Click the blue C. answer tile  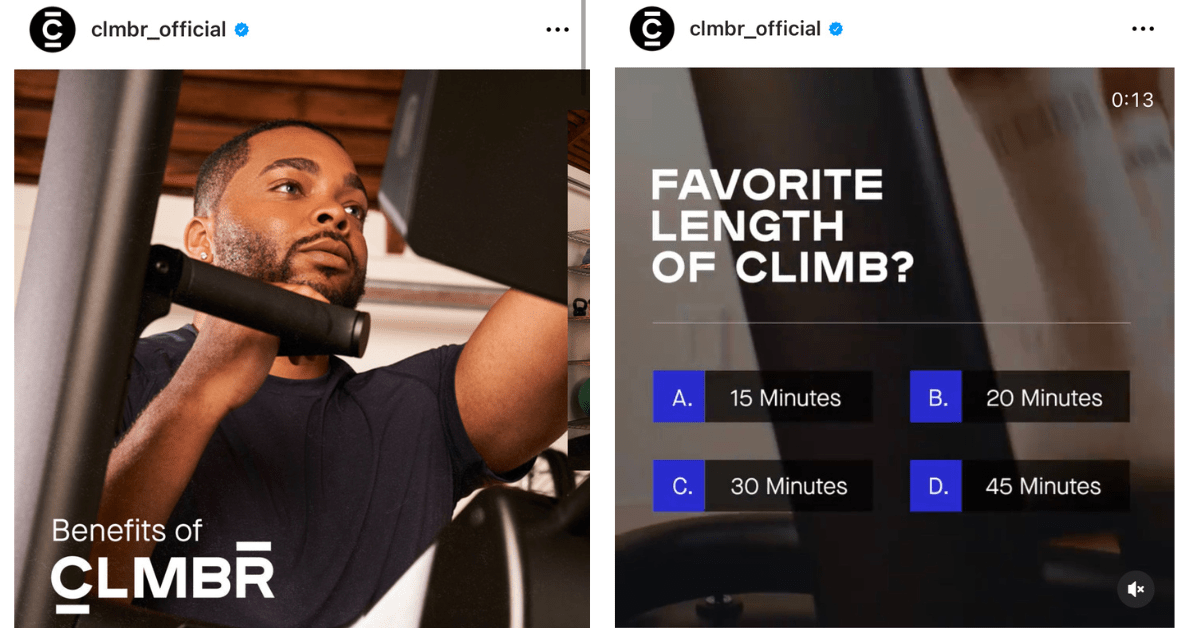pyautogui.click(x=679, y=486)
